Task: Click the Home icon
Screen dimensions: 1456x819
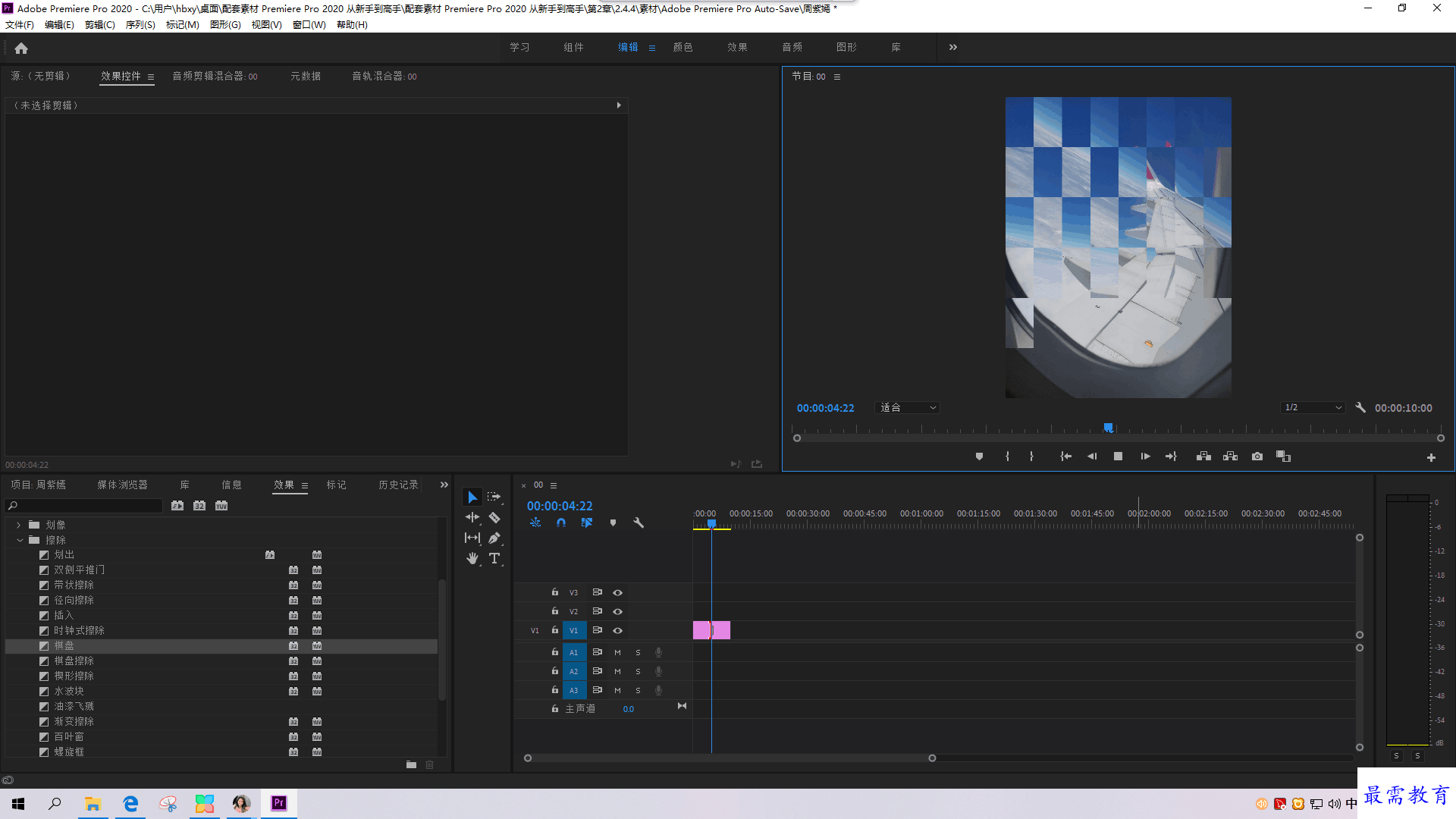Action: click(21, 48)
